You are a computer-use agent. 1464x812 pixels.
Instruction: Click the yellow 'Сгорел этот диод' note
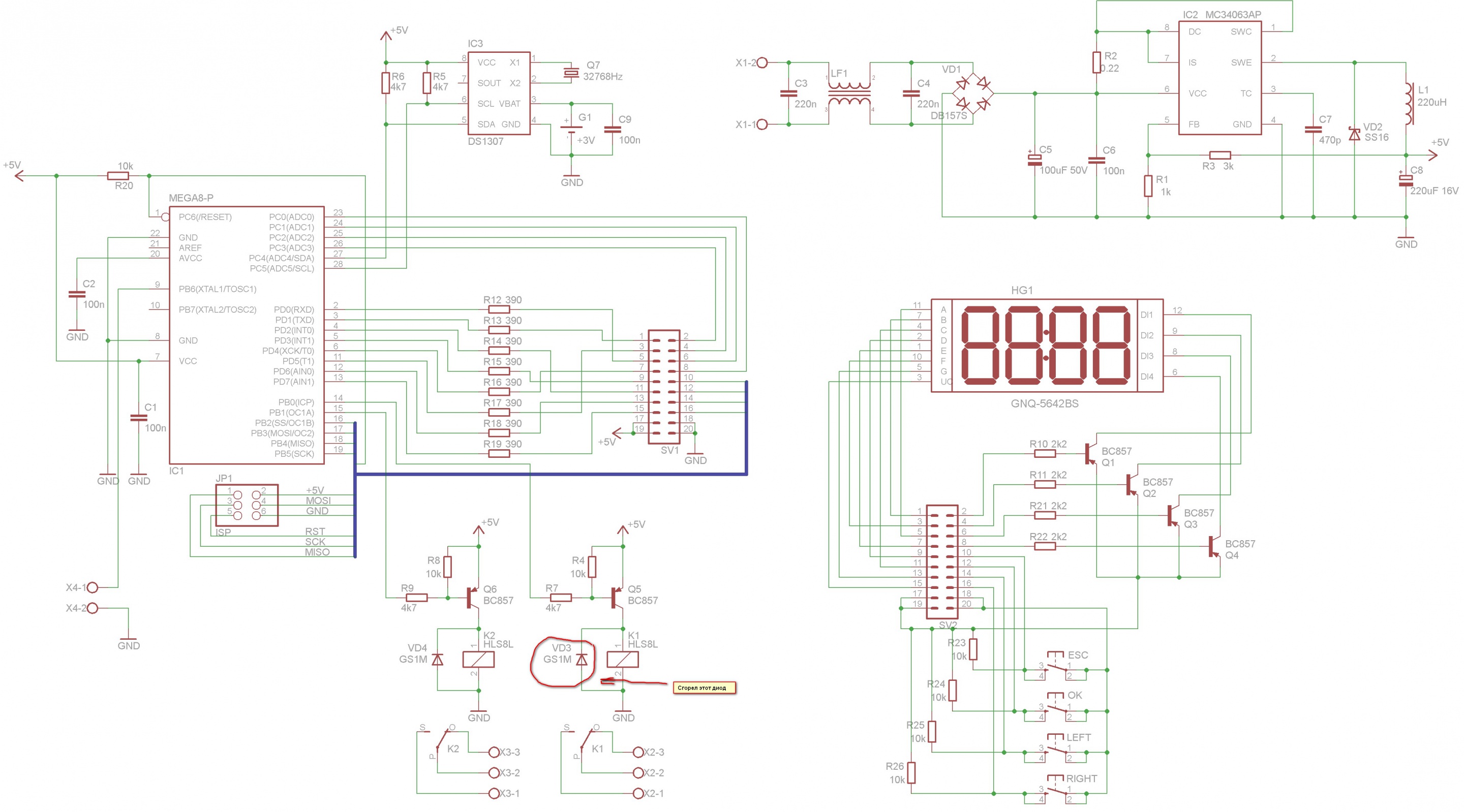[704, 688]
